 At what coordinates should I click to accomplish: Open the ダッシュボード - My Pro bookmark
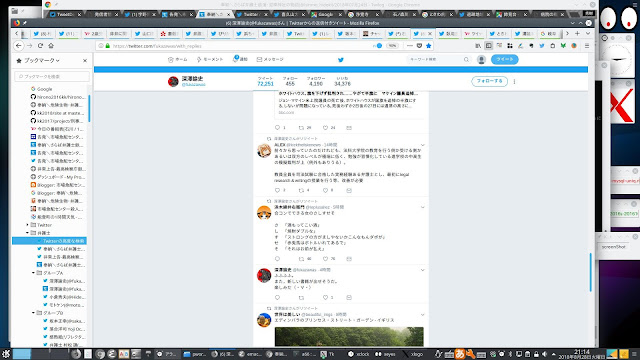[x=58, y=177]
